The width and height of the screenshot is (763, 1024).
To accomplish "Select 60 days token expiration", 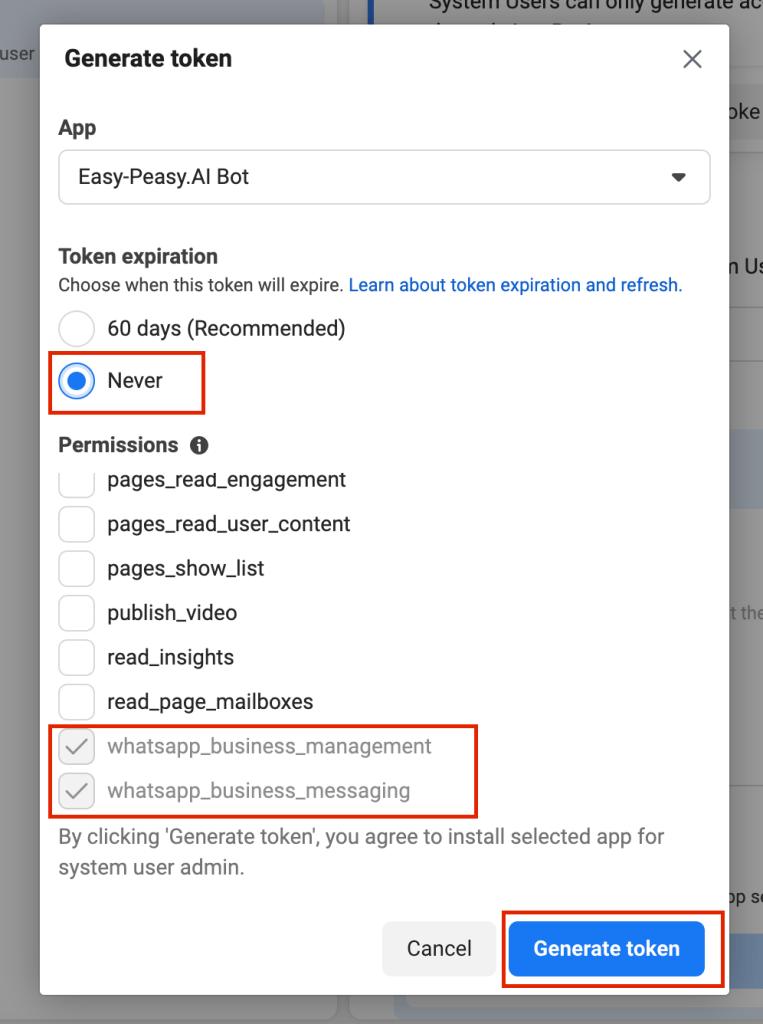I will tap(77, 328).
